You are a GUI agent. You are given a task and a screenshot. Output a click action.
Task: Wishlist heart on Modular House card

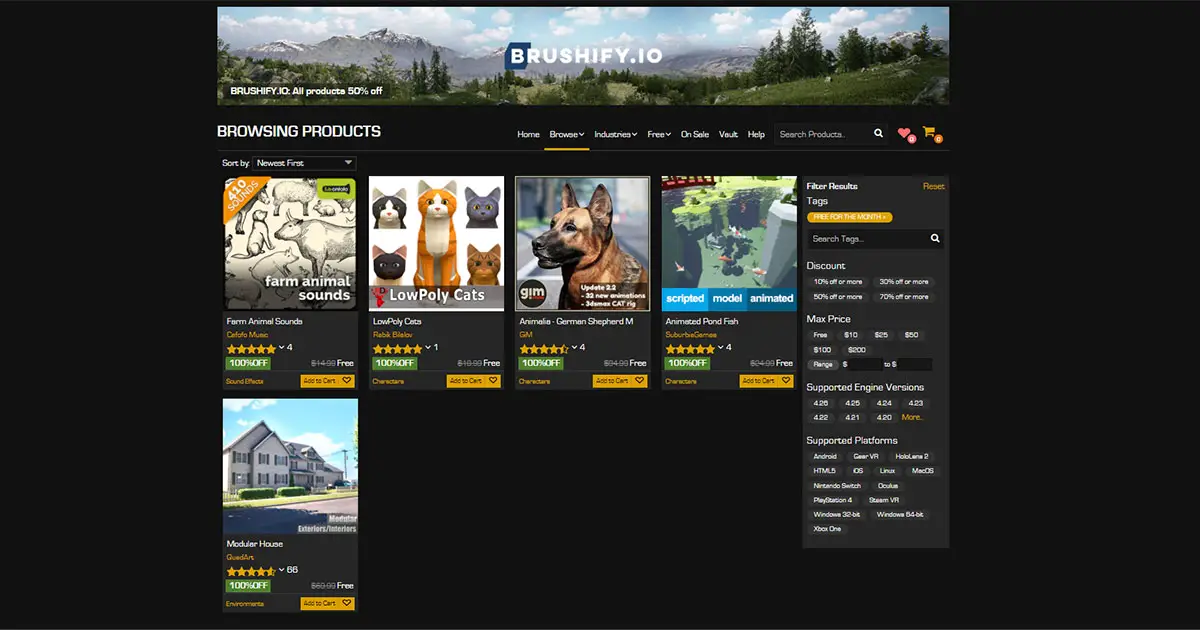tap(347, 603)
